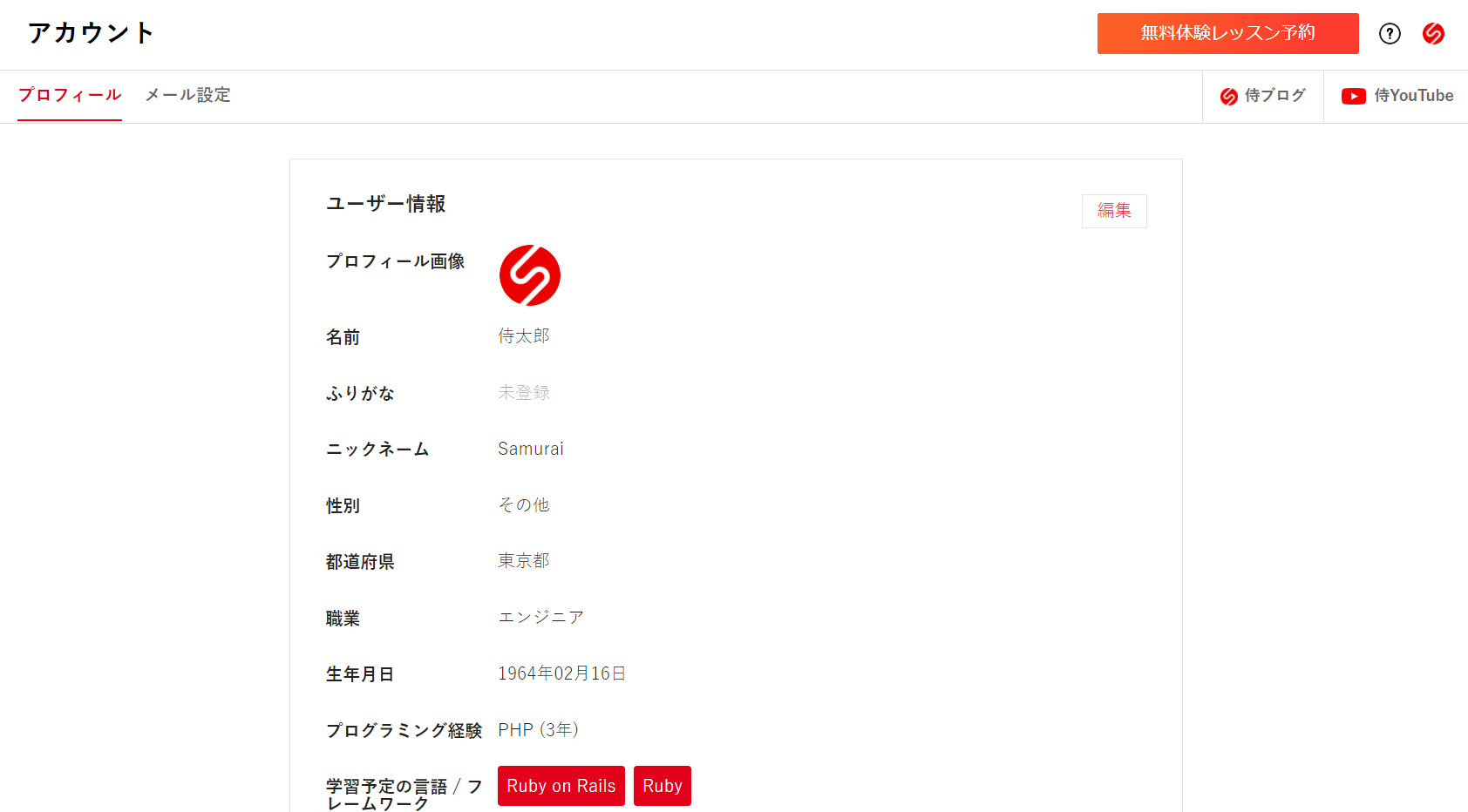
Task: Click the ユーザー情報 section heading
Action: pyautogui.click(x=385, y=204)
